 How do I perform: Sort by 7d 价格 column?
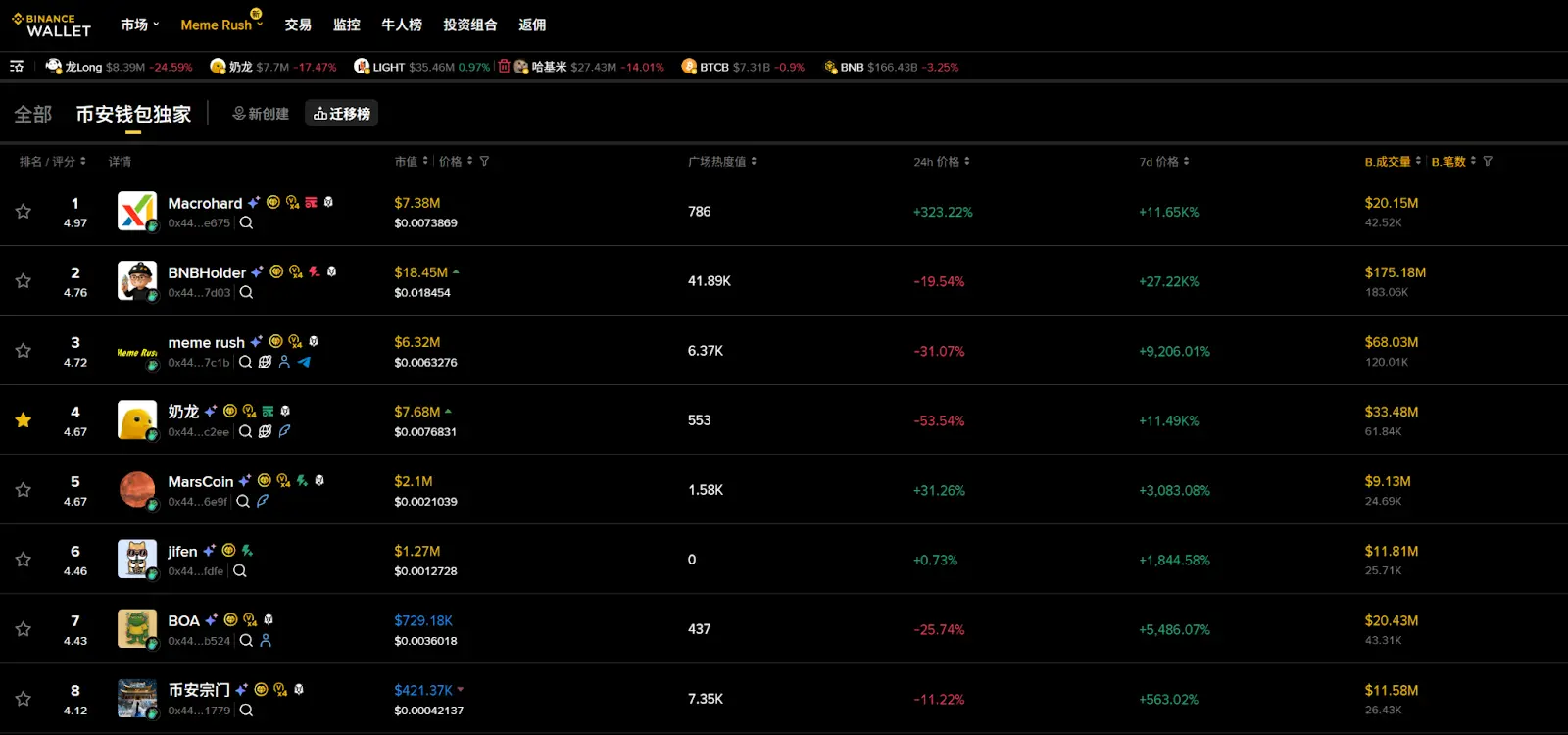click(1164, 162)
